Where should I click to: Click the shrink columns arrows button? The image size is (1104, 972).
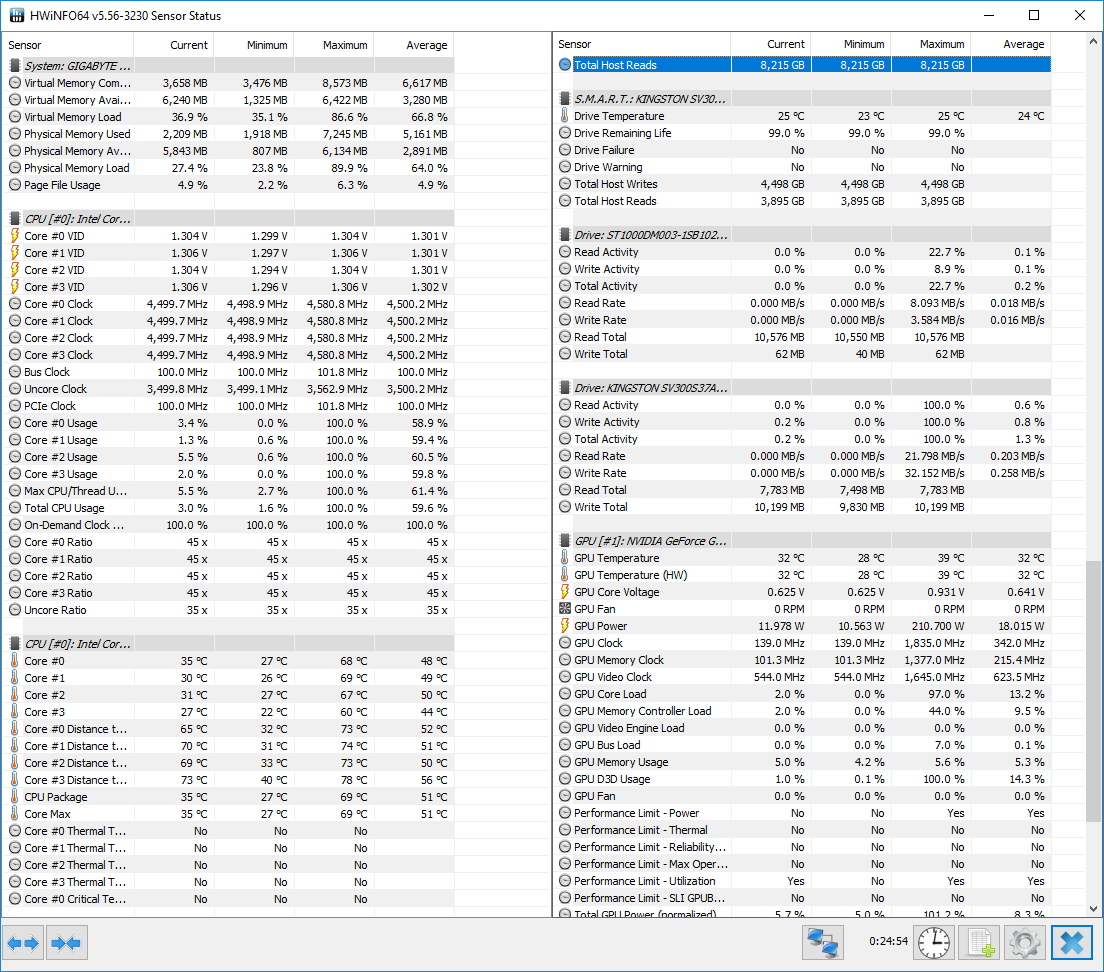tap(67, 942)
